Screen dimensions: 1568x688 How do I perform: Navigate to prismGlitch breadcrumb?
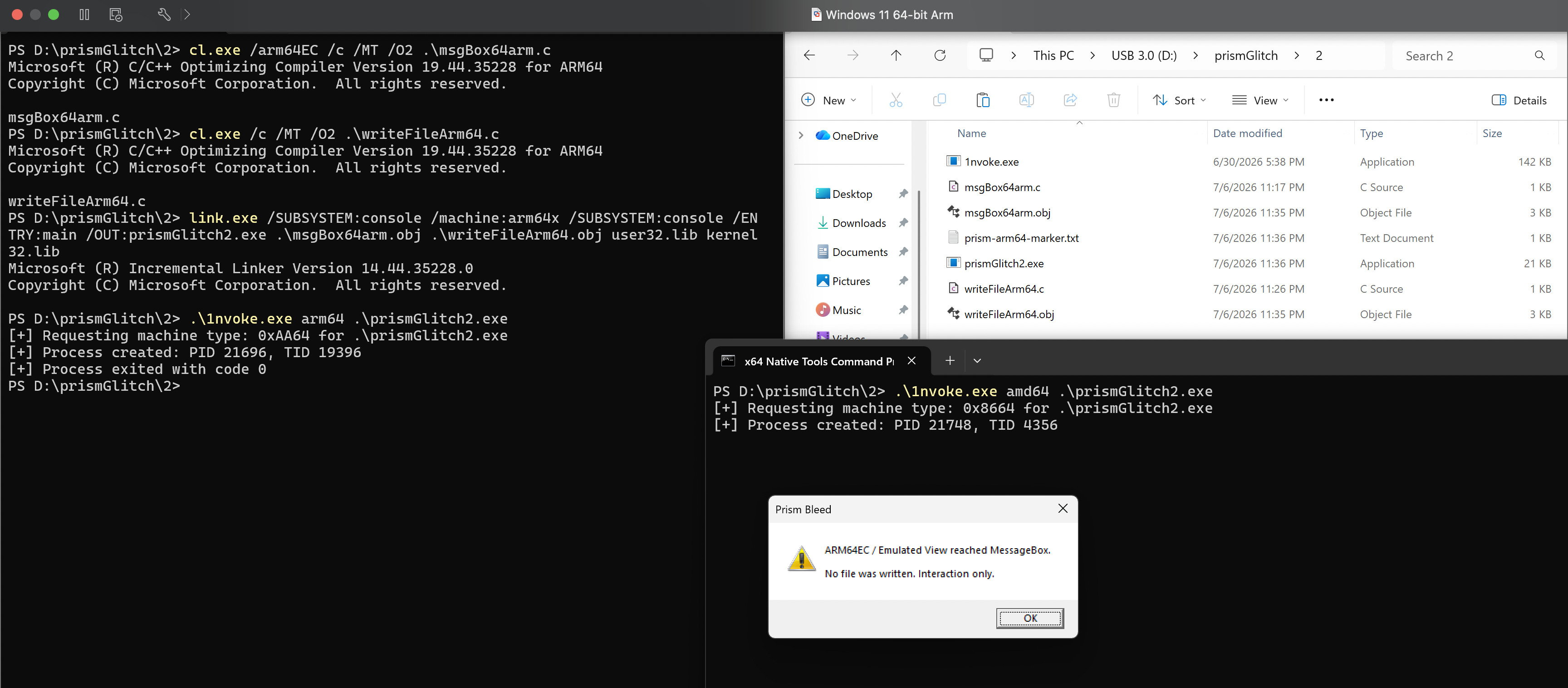tap(1246, 55)
